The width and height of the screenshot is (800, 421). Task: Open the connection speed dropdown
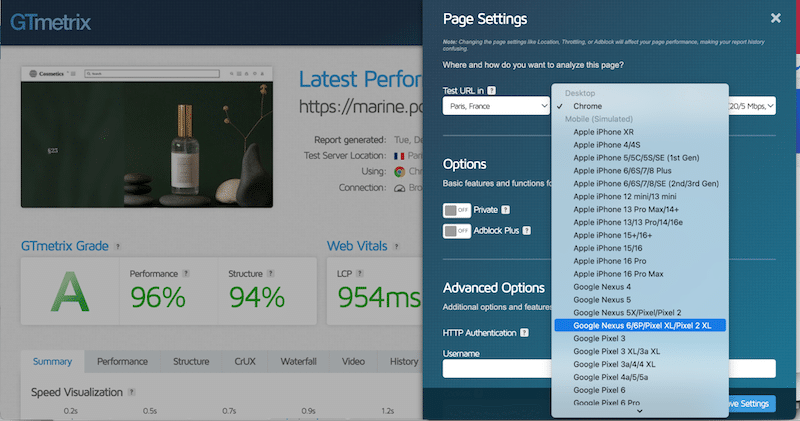753,106
